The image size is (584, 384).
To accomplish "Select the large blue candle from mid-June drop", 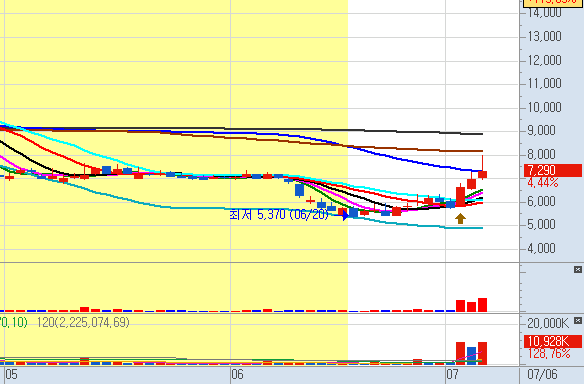I will (299, 190).
